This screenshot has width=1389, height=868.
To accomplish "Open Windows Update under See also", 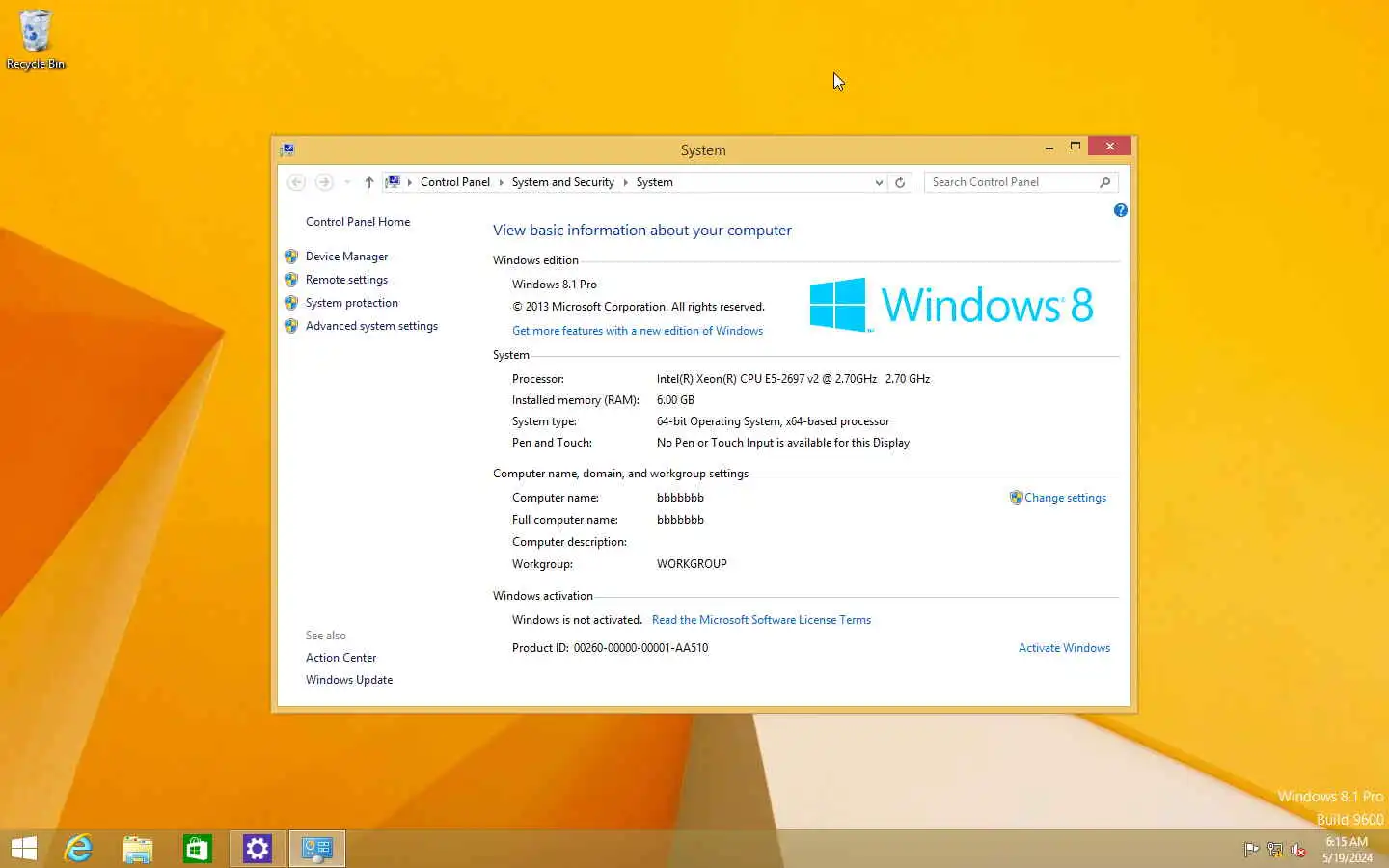I will [x=349, y=680].
